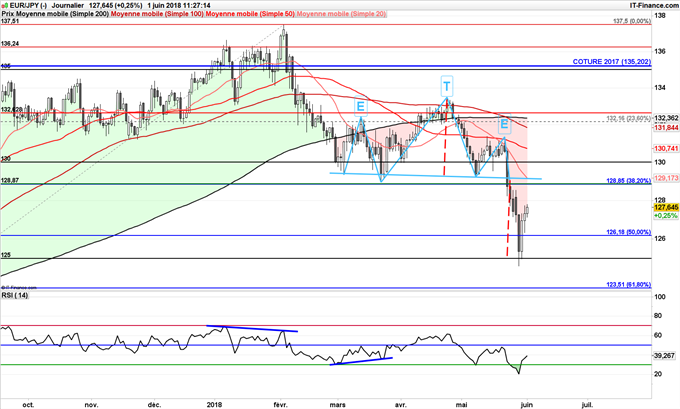This screenshot has height=409, width=680.
Task: Click the 134 price axis value
Action: (660, 88)
